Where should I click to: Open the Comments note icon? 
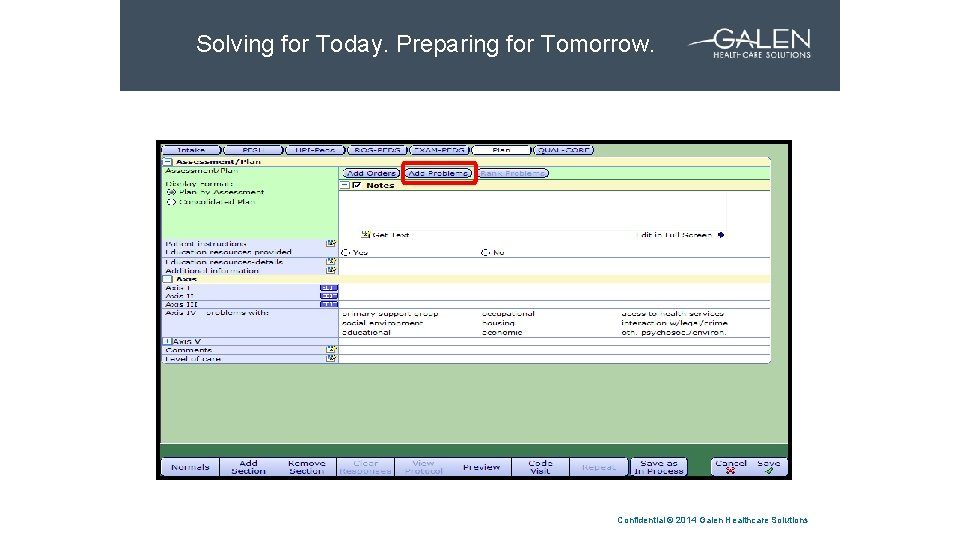(x=331, y=350)
